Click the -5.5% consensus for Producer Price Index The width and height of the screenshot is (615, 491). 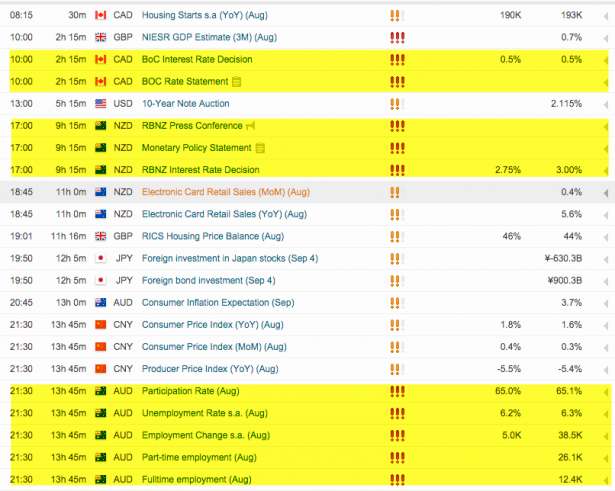[x=509, y=369]
